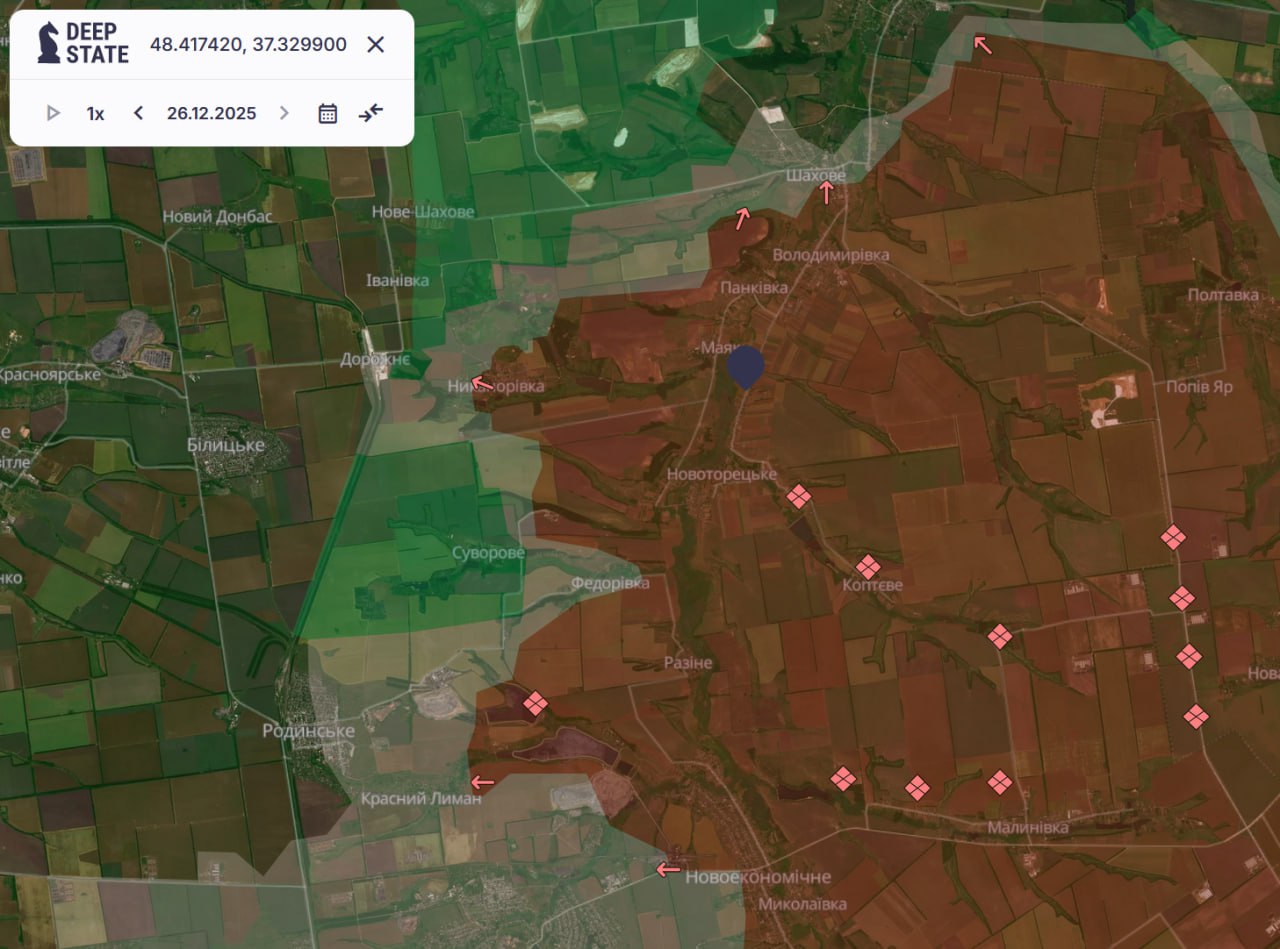Click the Deep State knight logo
This screenshot has height=949, width=1280.
(49, 44)
